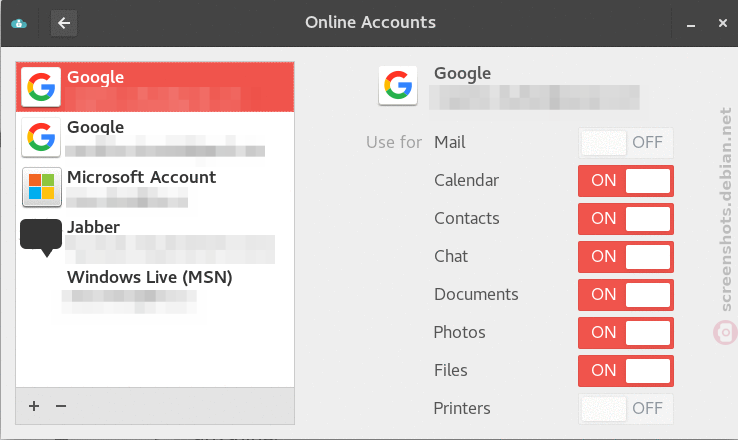Click the Documents label
The width and height of the screenshot is (738, 440).
476,295
